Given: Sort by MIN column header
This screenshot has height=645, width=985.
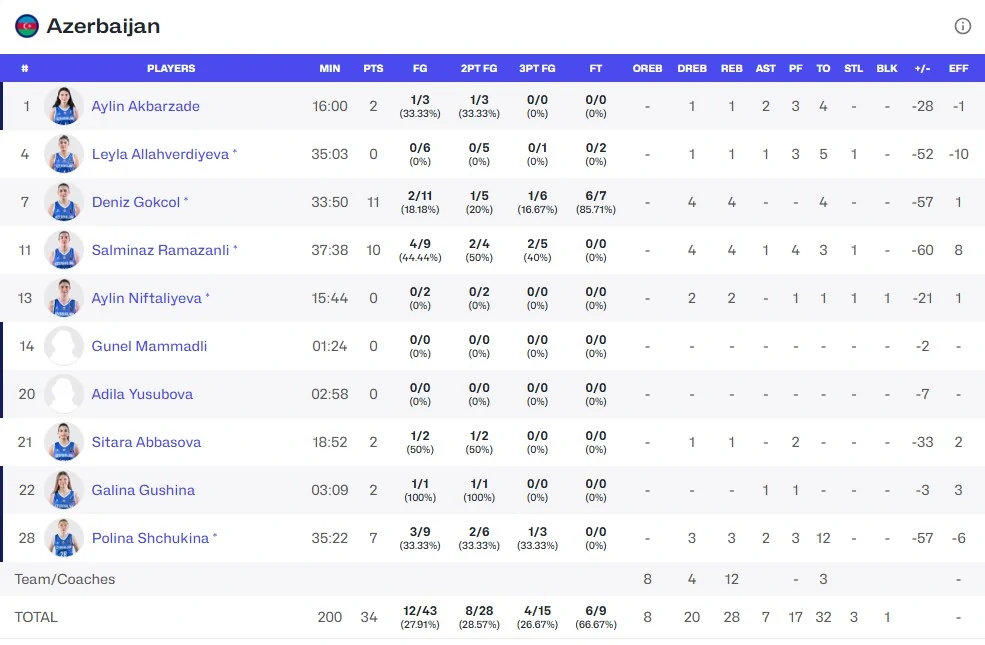Looking at the screenshot, I should pyautogui.click(x=330, y=69).
